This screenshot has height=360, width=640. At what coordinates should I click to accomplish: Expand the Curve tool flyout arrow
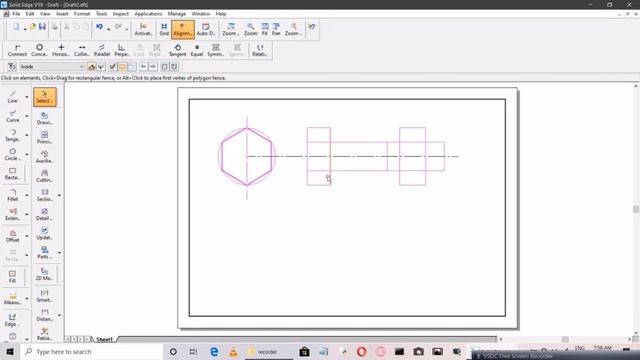(x=27, y=116)
